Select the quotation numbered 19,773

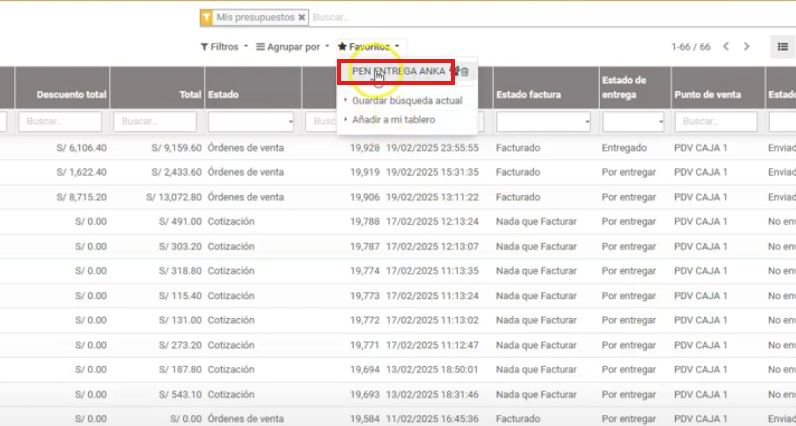pyautogui.click(x=364, y=296)
